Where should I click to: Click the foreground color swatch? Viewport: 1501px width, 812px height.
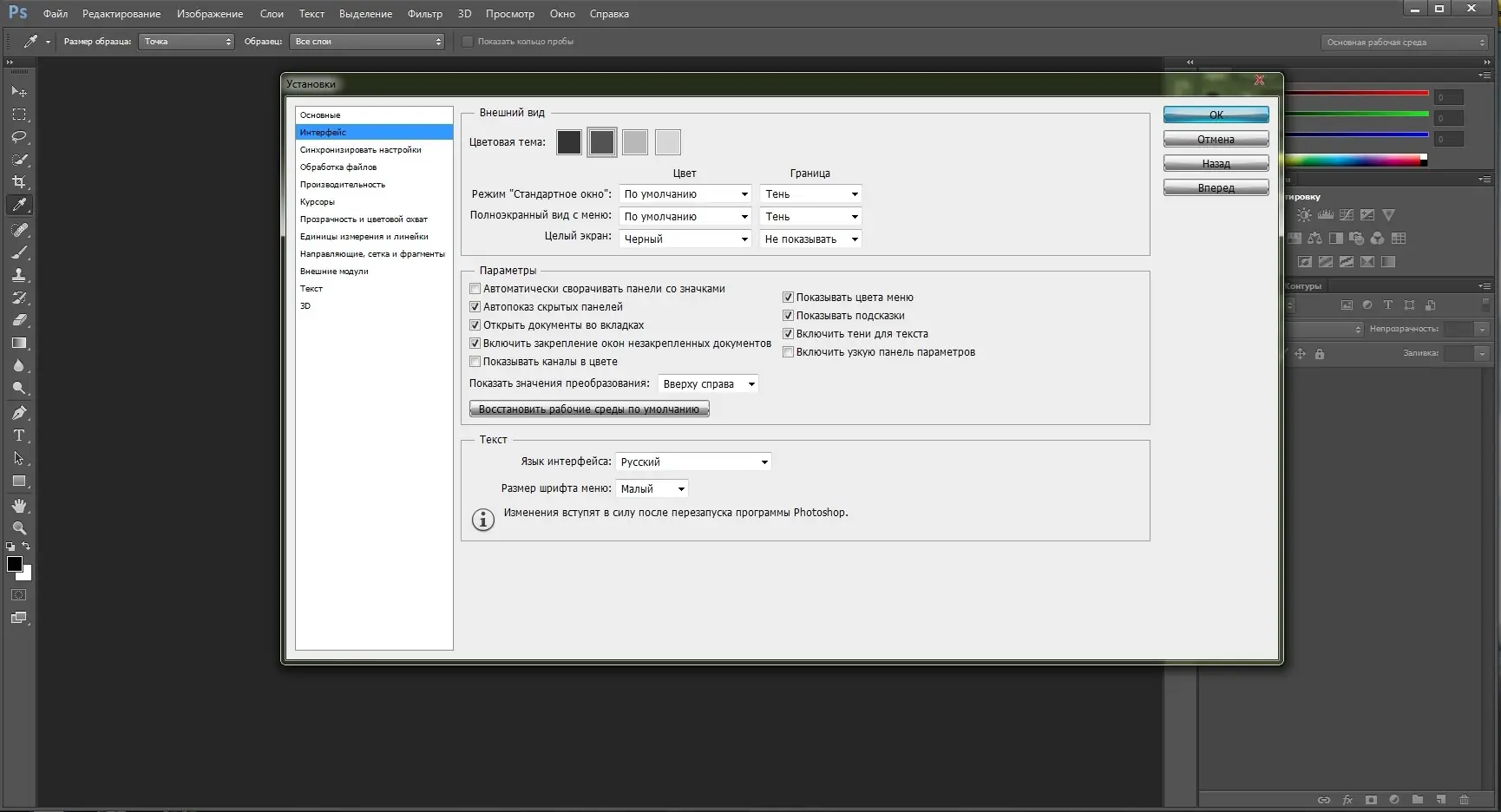click(x=15, y=564)
